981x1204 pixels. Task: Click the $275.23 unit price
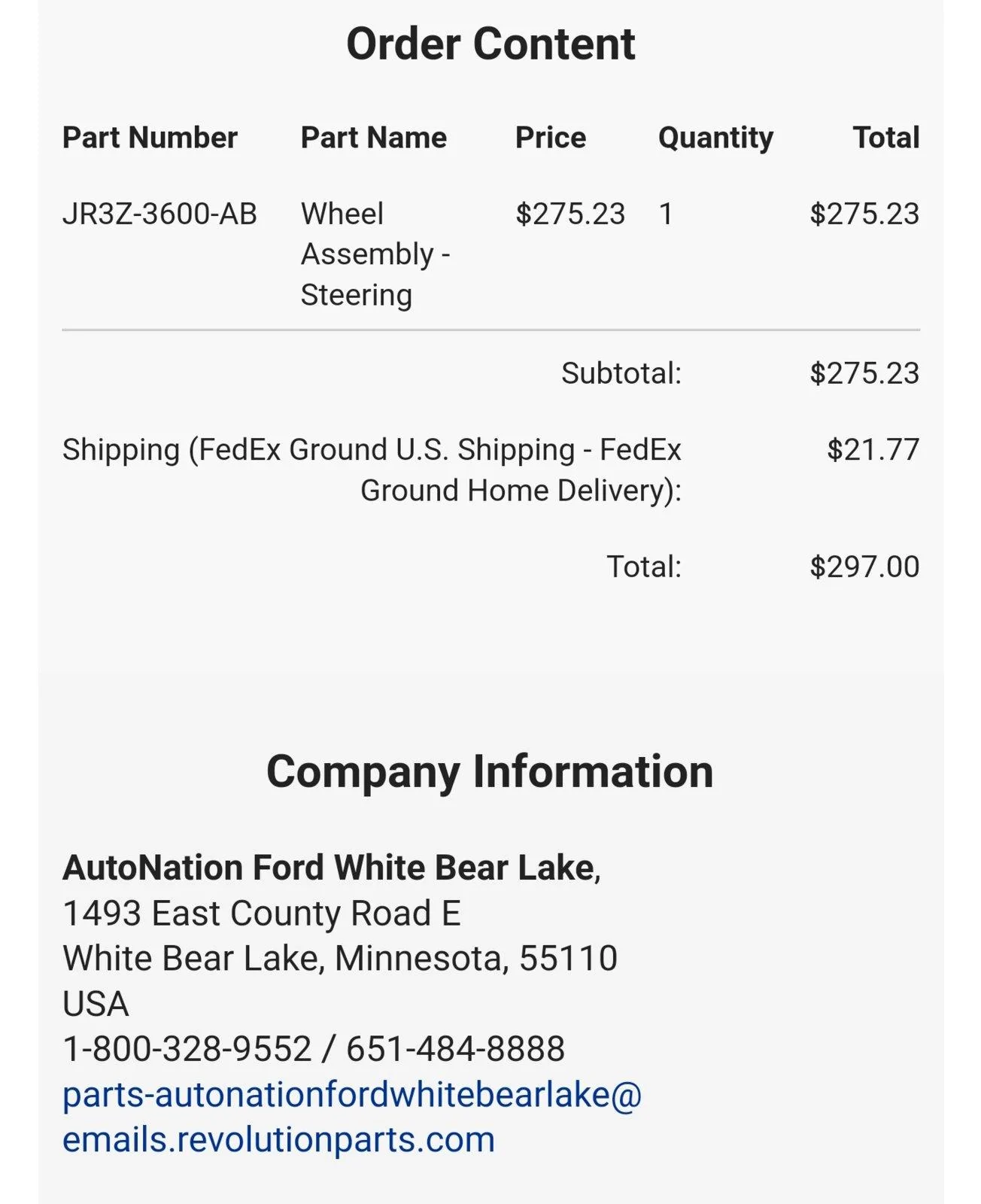[x=570, y=214]
